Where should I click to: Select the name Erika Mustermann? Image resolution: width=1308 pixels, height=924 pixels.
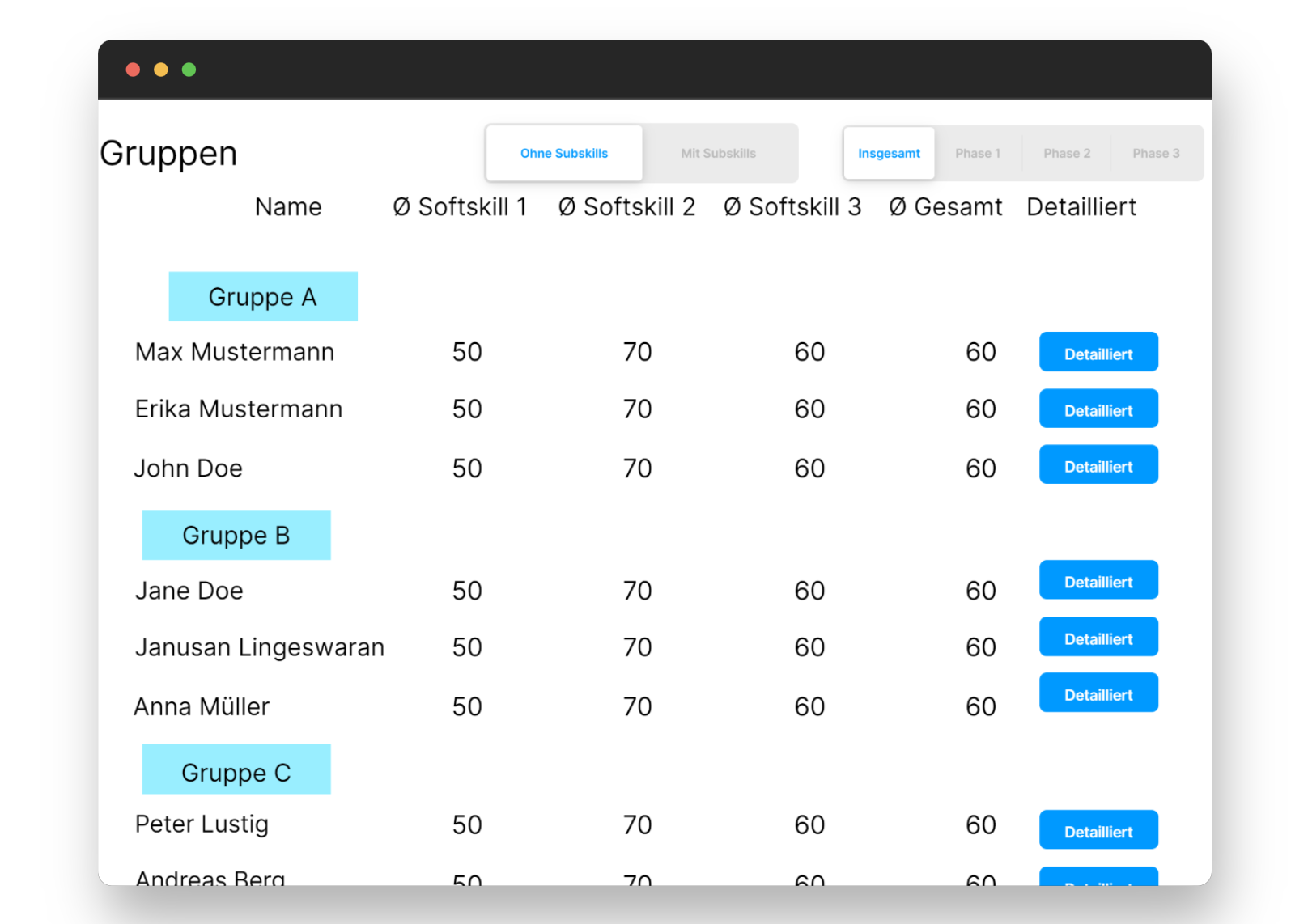pos(239,409)
